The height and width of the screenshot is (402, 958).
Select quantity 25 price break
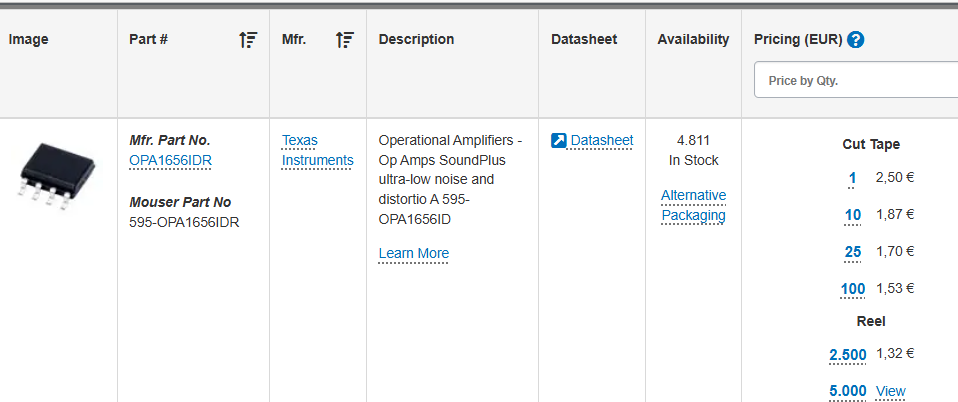coord(853,252)
